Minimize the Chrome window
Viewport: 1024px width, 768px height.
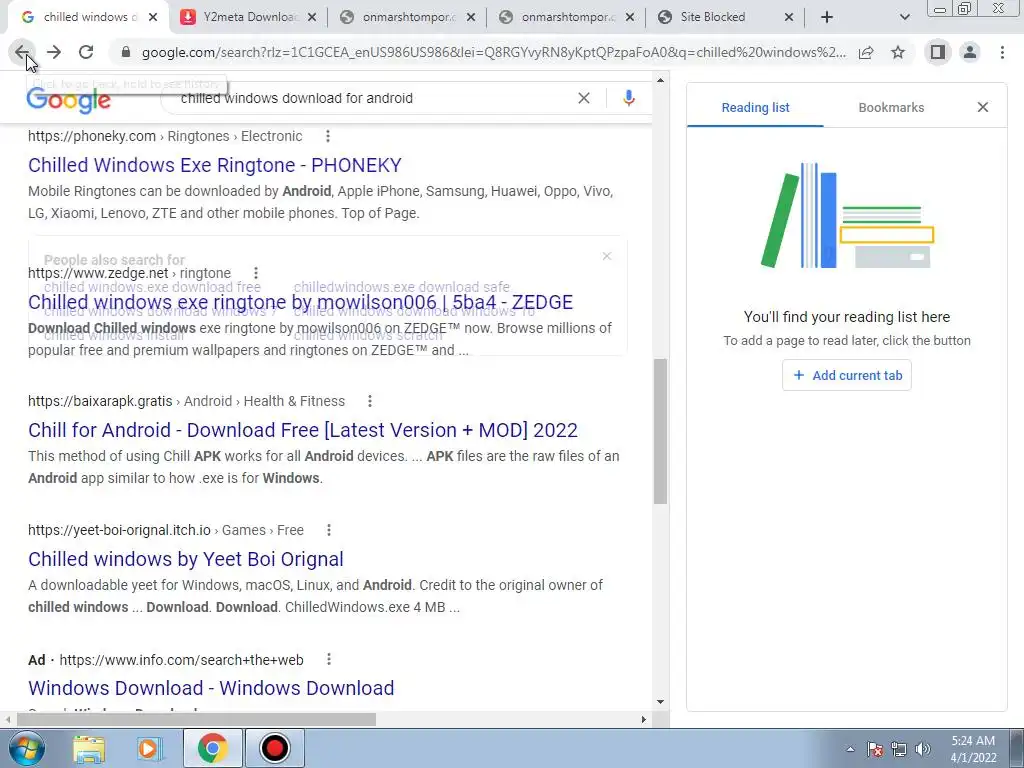[x=940, y=9]
